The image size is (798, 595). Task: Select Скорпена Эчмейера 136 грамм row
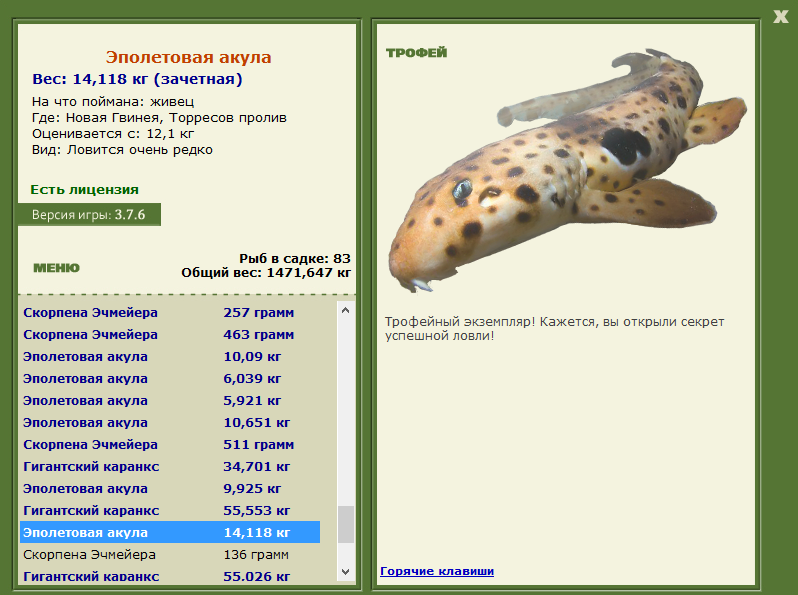point(170,554)
